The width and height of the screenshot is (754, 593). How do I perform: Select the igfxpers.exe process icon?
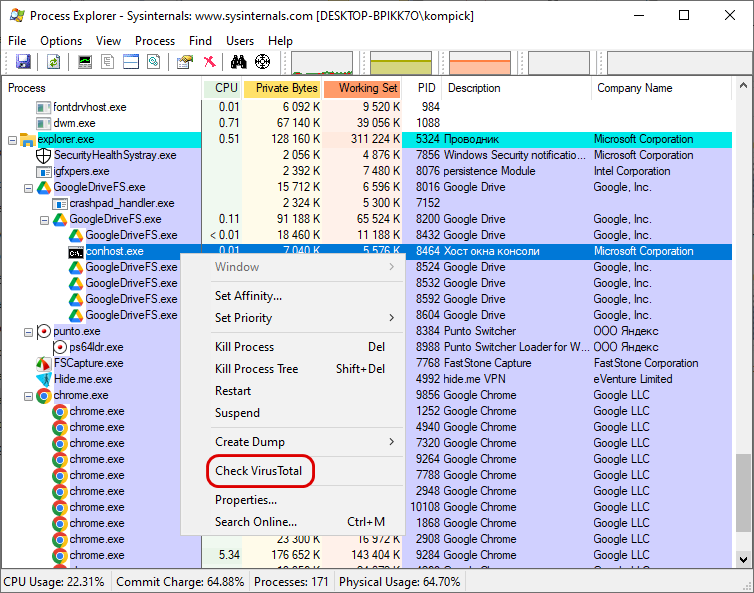pos(44,172)
